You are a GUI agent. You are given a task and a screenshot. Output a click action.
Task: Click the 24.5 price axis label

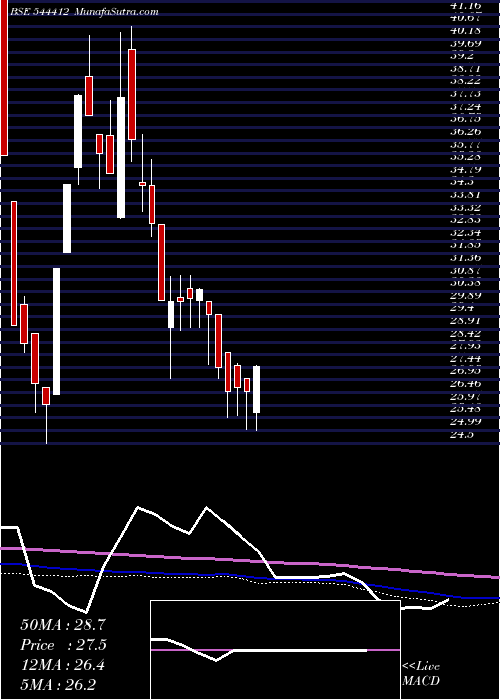pos(462,435)
